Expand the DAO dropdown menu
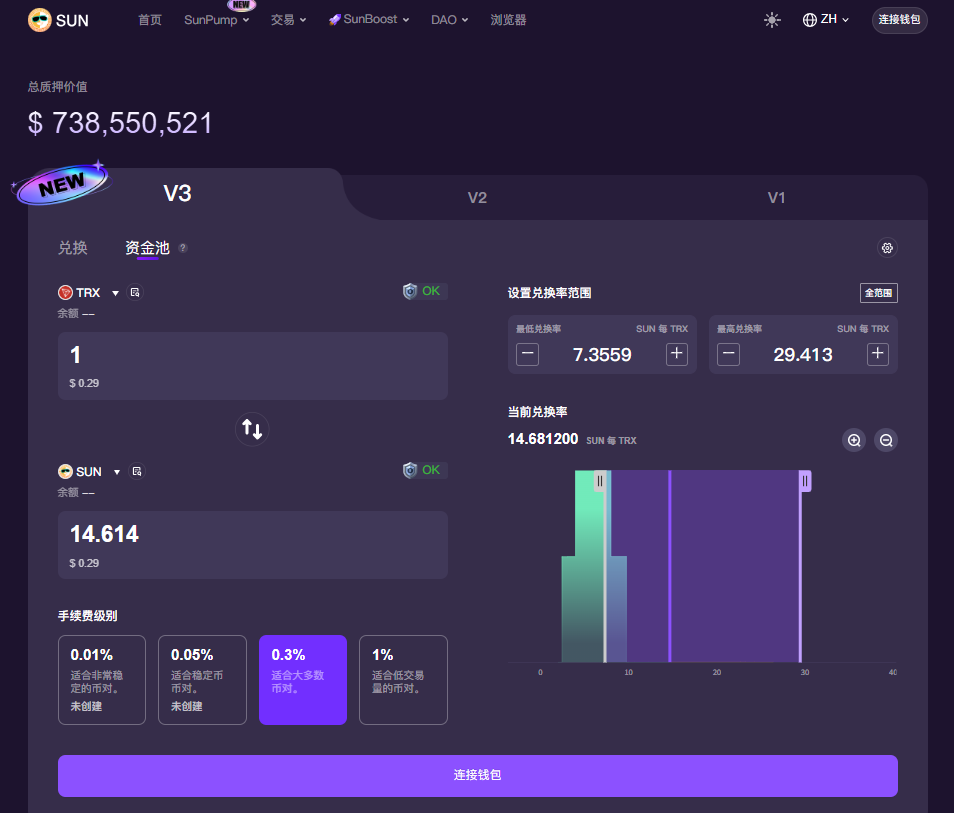Viewport: 954px width, 813px height. [x=450, y=20]
